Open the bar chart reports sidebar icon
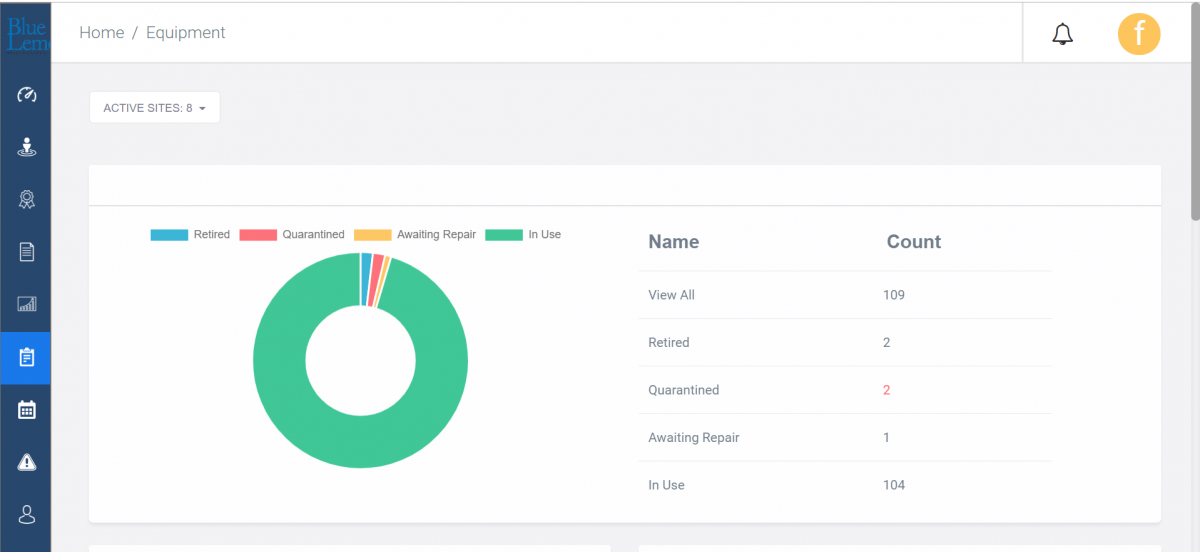The height and width of the screenshot is (552, 1200). [x=27, y=304]
